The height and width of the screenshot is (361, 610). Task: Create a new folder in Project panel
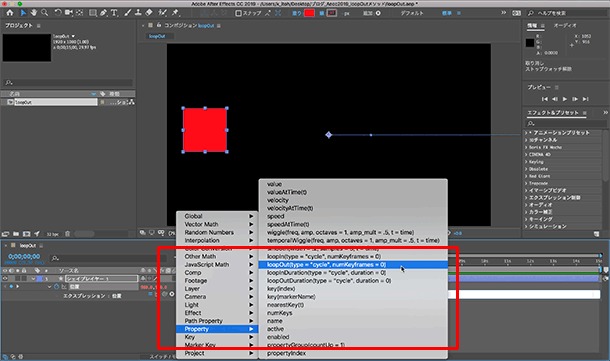pyautogui.click(x=16, y=234)
